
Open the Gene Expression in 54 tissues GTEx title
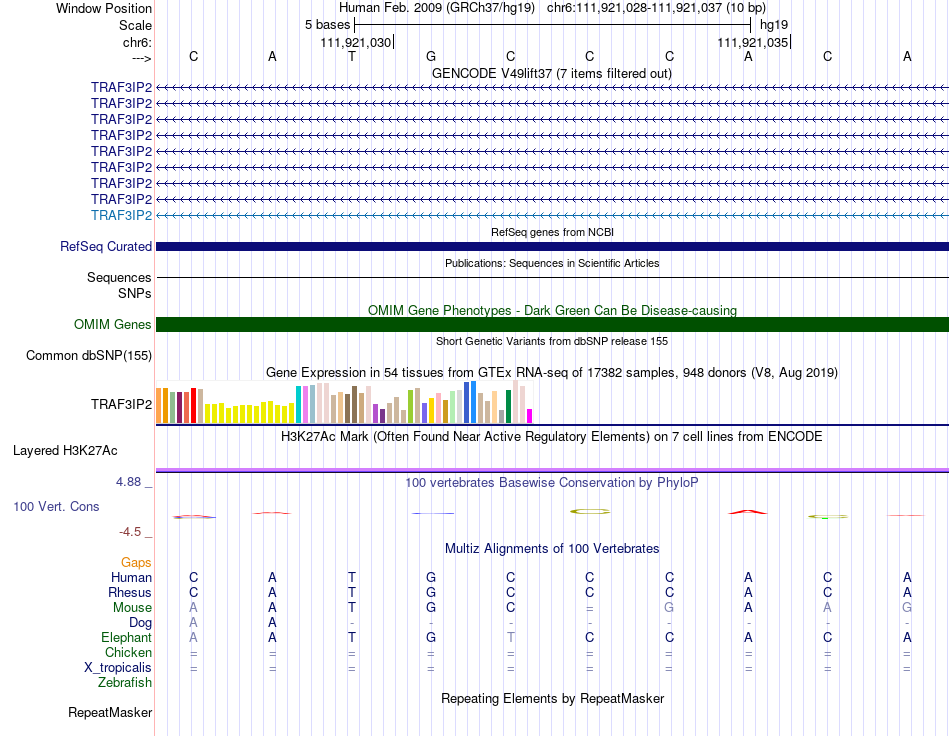tap(552, 373)
